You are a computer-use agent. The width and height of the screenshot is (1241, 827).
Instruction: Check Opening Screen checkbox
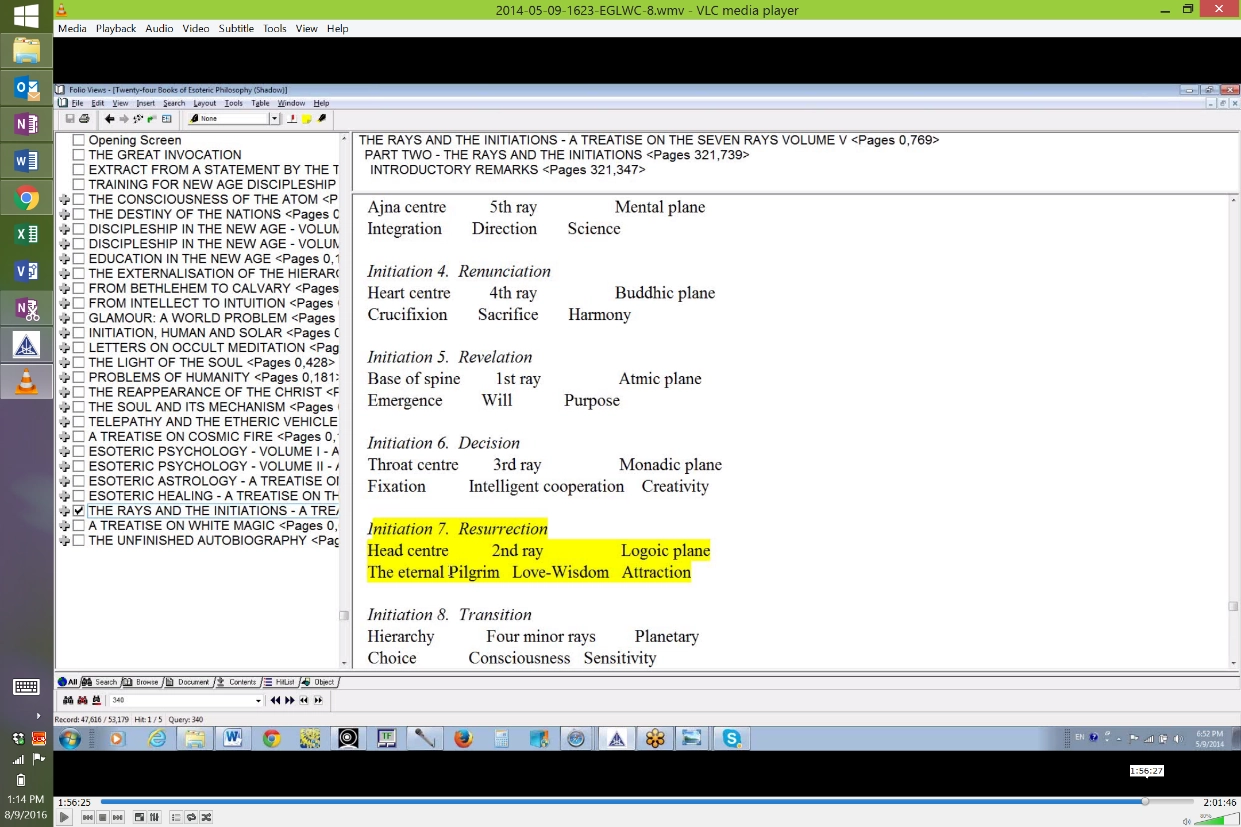(x=79, y=140)
